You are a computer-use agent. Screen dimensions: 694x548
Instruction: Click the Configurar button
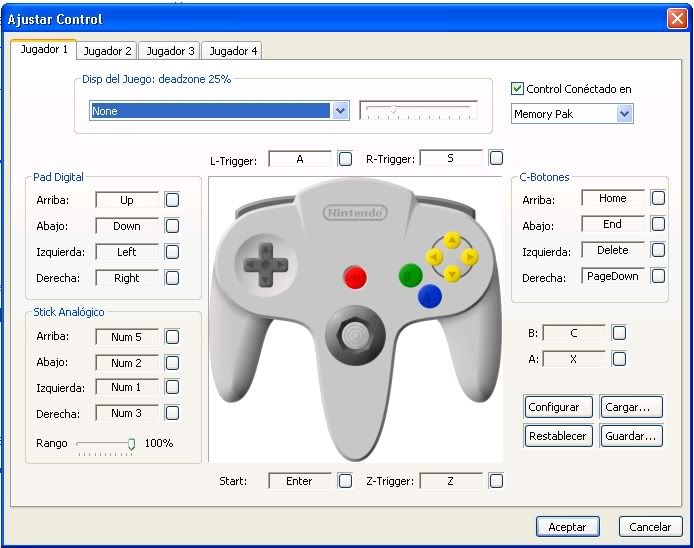[558, 407]
